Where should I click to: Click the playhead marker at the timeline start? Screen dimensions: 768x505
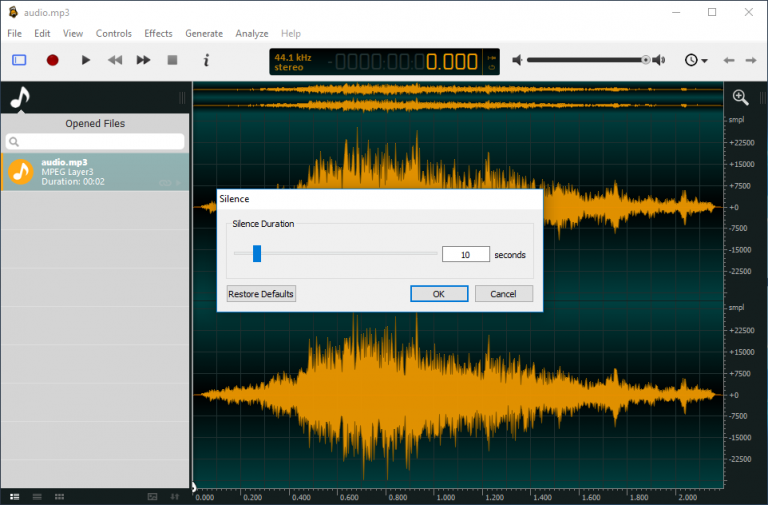tap(194, 486)
